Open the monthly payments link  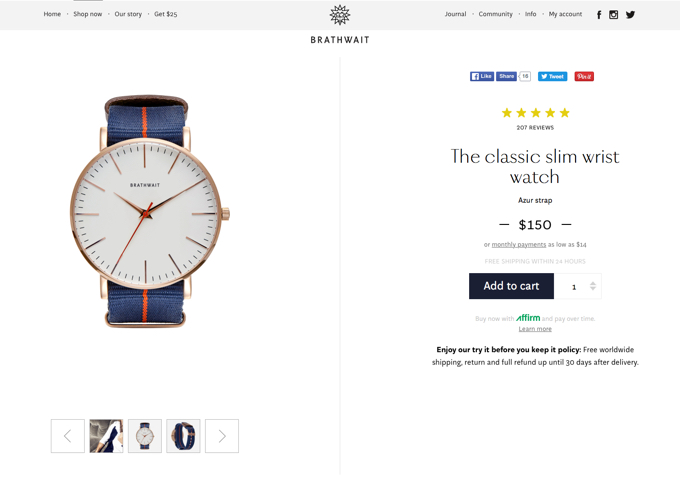click(519, 245)
